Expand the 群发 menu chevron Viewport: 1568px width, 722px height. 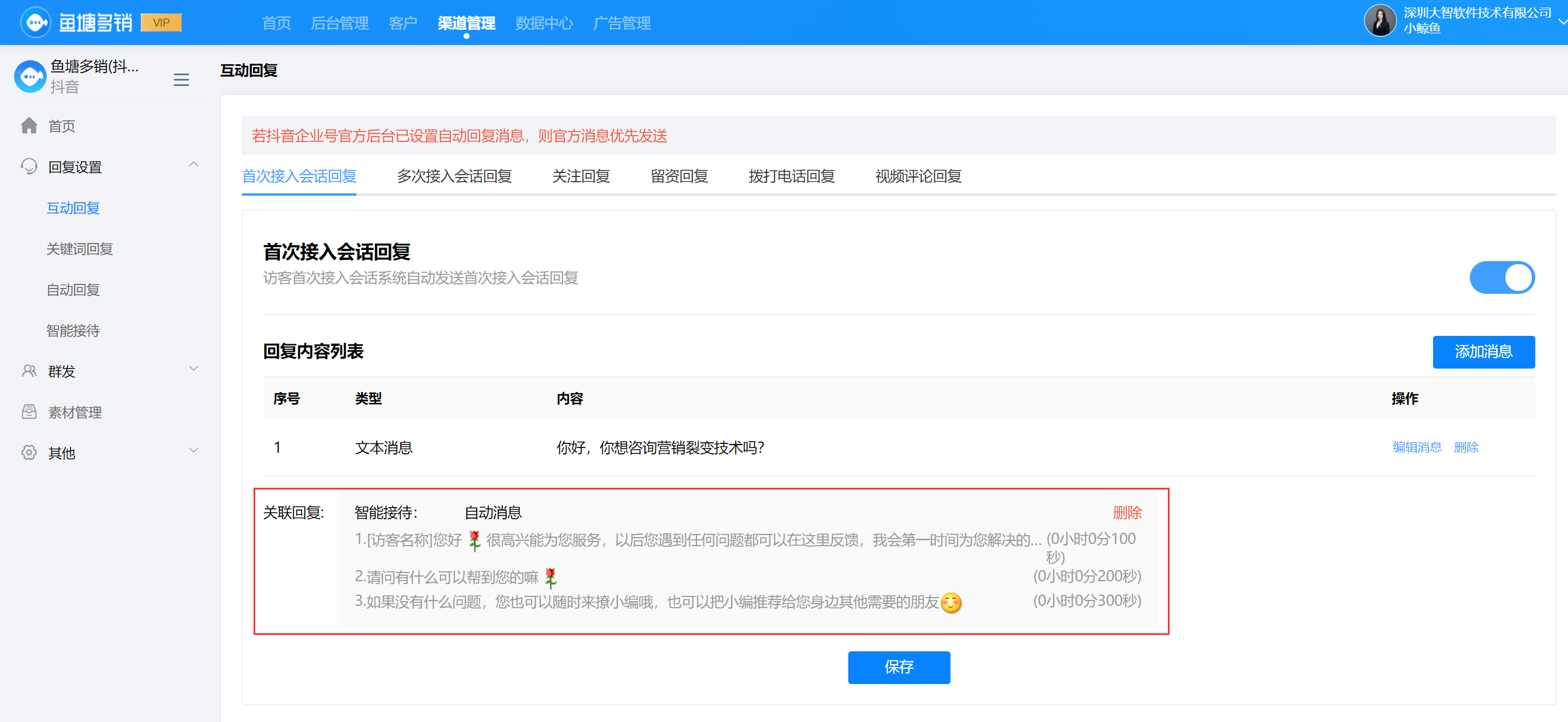(193, 369)
